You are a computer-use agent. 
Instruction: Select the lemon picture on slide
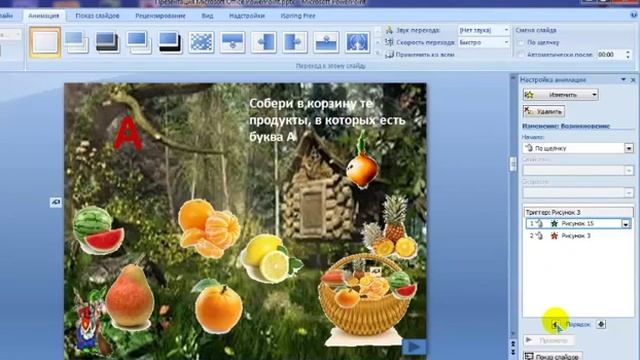(271, 259)
